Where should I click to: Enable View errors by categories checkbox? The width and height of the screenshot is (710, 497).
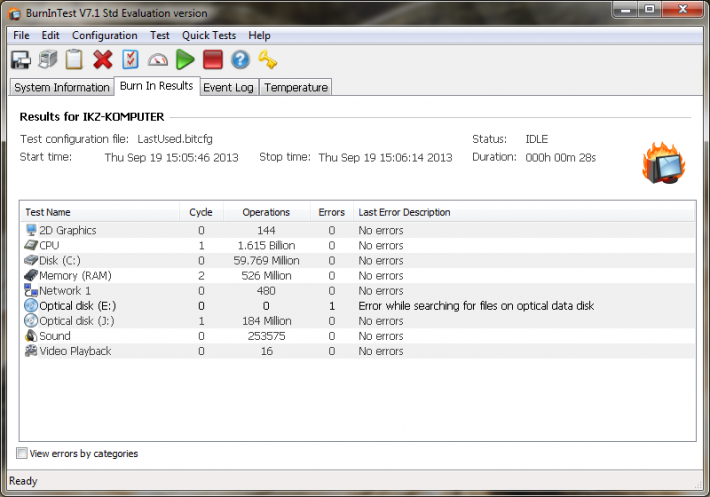[22, 453]
